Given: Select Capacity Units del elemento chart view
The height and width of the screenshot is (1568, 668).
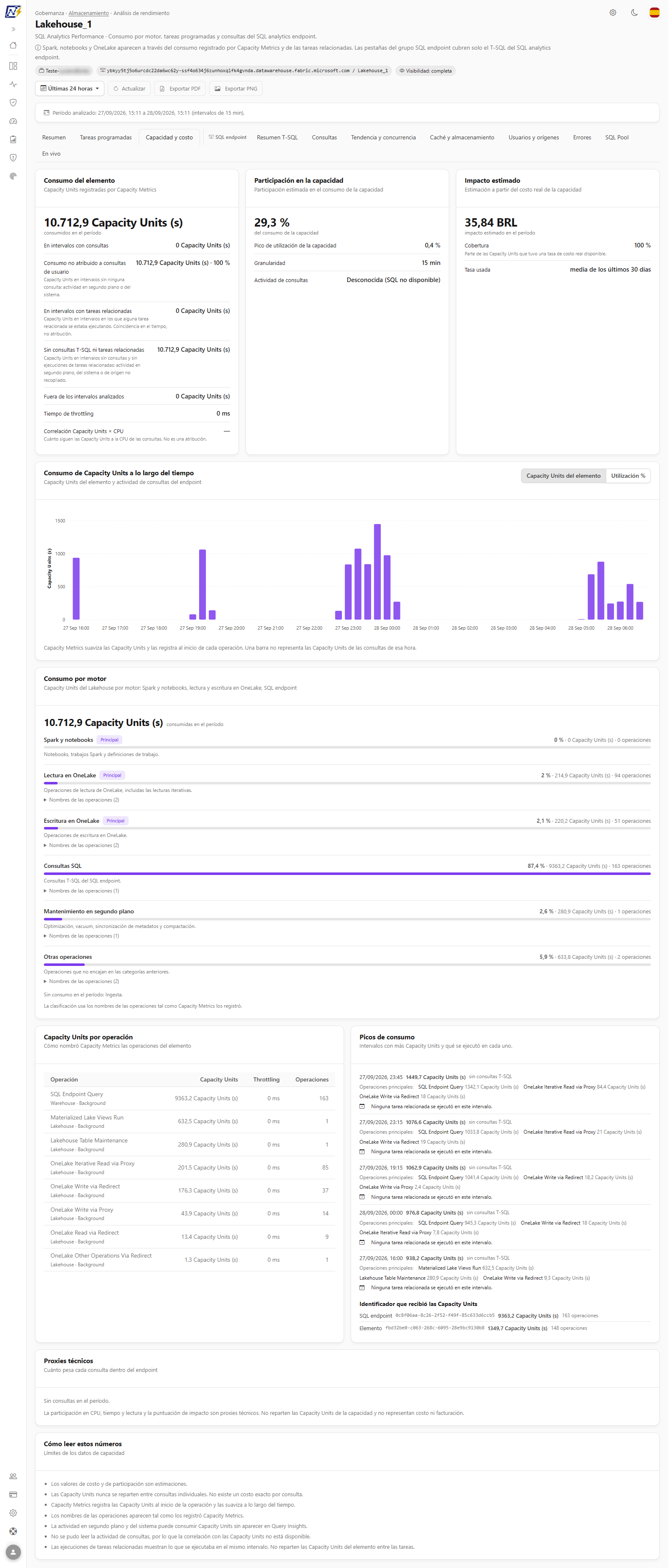Looking at the screenshot, I should (x=563, y=476).
